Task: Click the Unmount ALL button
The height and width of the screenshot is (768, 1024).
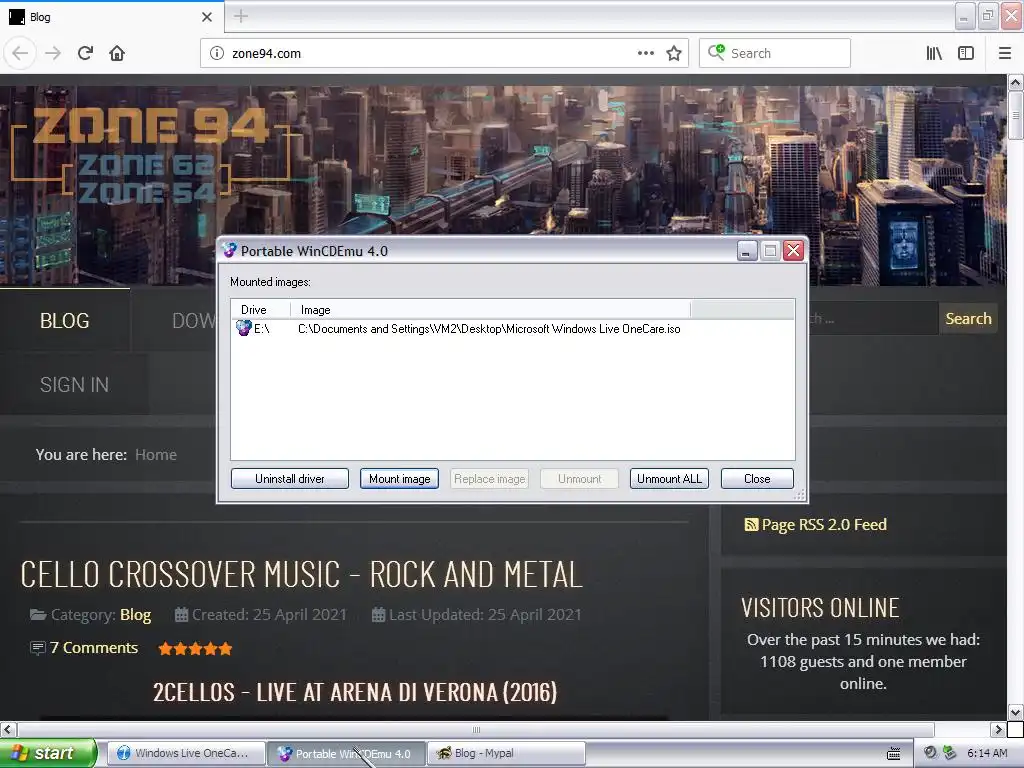Action: click(x=669, y=479)
